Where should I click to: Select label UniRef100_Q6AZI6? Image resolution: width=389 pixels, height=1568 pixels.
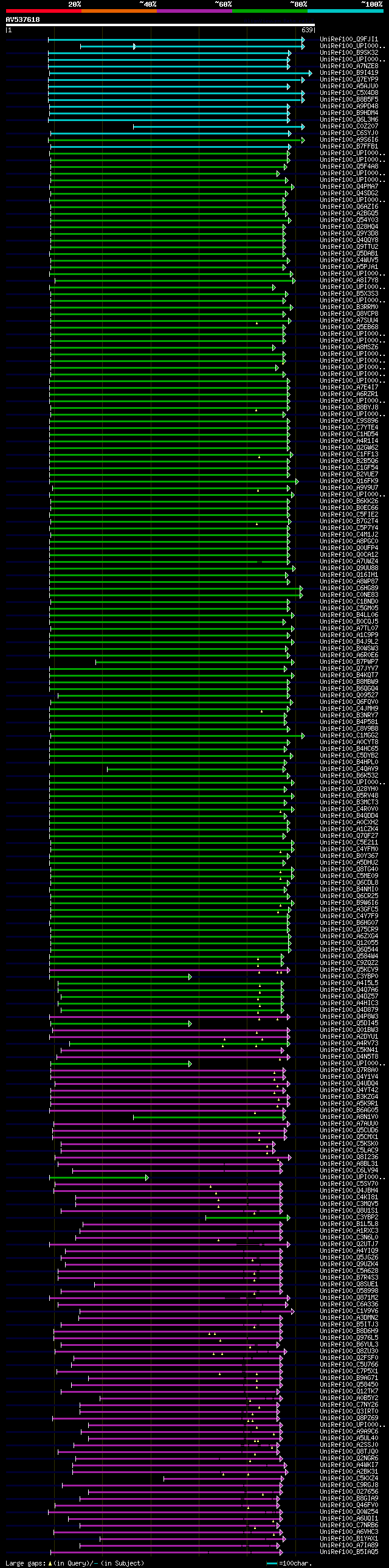click(349, 207)
